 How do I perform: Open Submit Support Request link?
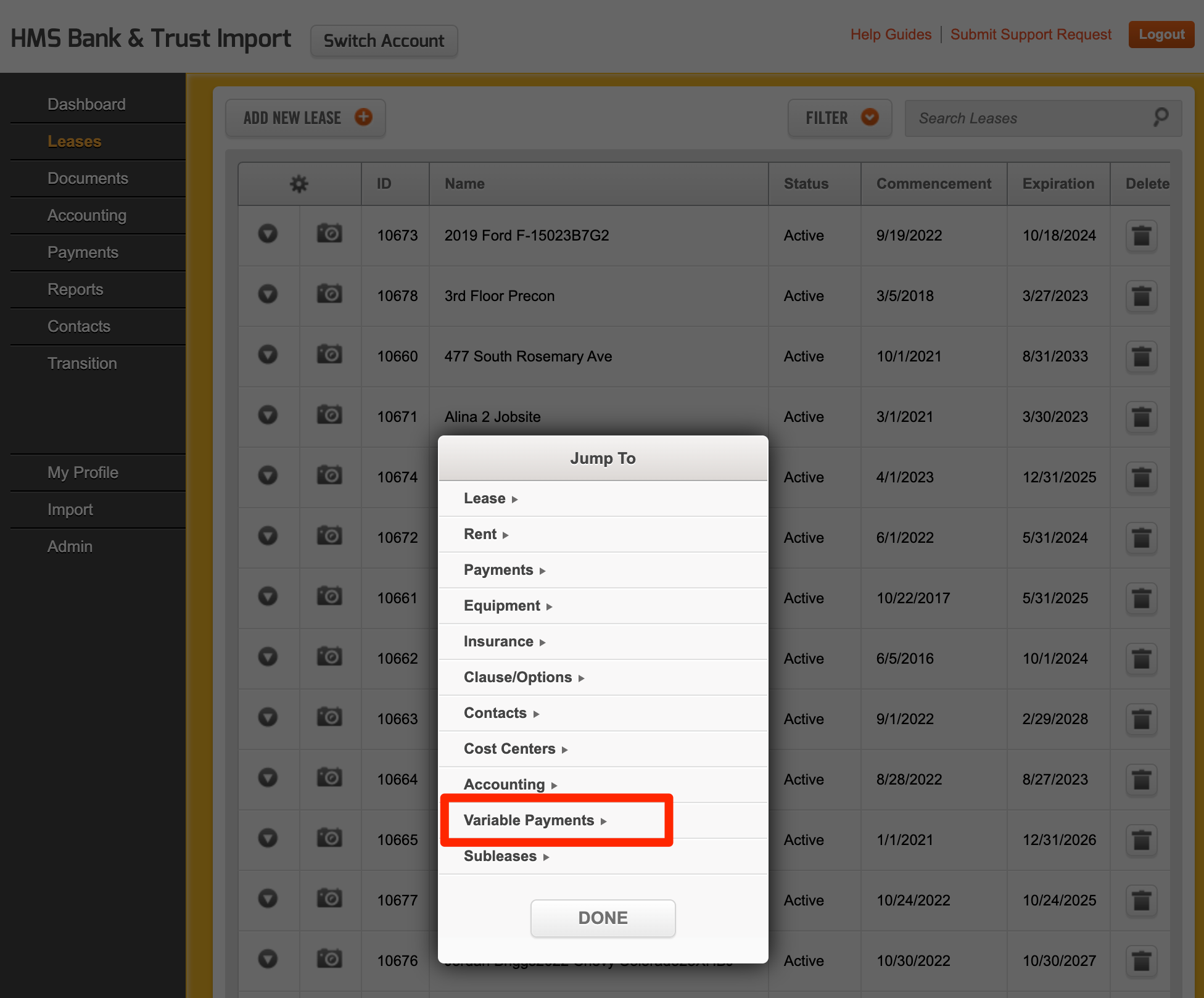click(x=1031, y=35)
